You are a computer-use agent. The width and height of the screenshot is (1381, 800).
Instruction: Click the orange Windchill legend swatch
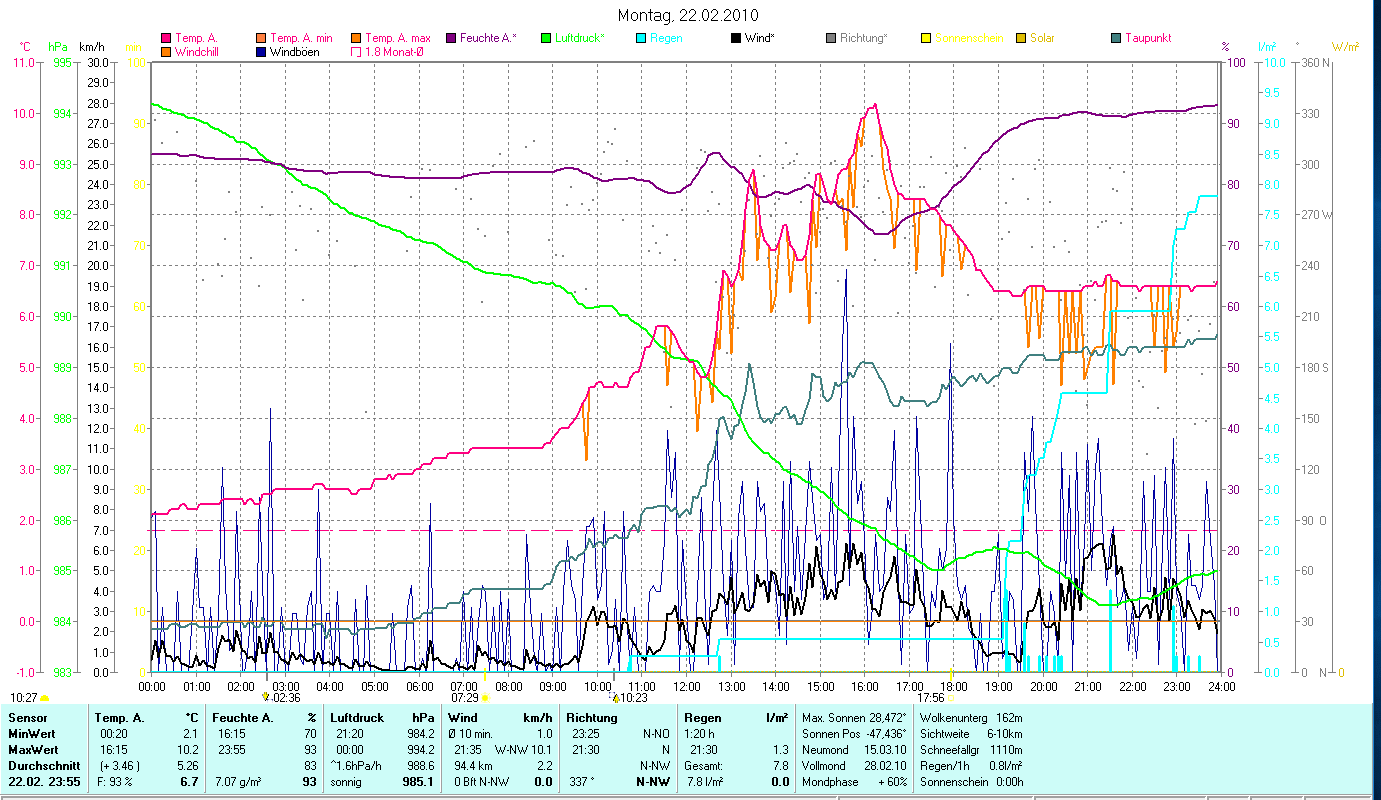pyautogui.click(x=166, y=51)
